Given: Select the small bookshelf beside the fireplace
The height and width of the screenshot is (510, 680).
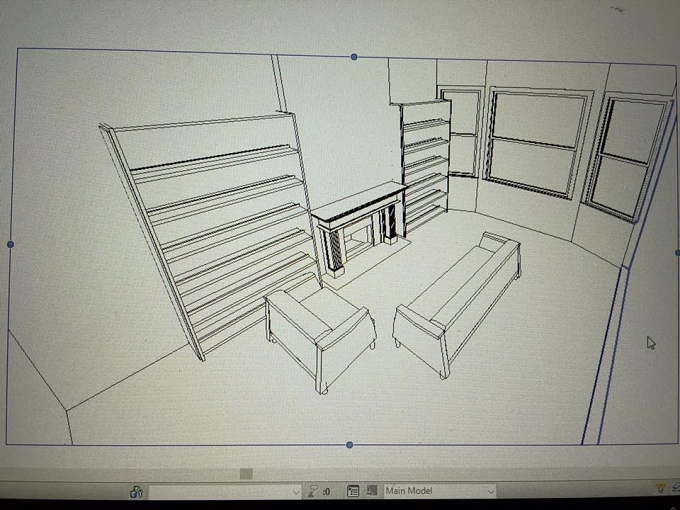Looking at the screenshot, I should (x=425, y=167).
